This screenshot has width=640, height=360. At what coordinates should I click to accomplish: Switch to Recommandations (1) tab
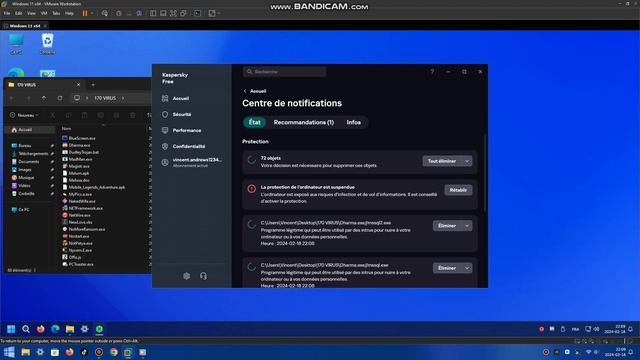[304, 122]
